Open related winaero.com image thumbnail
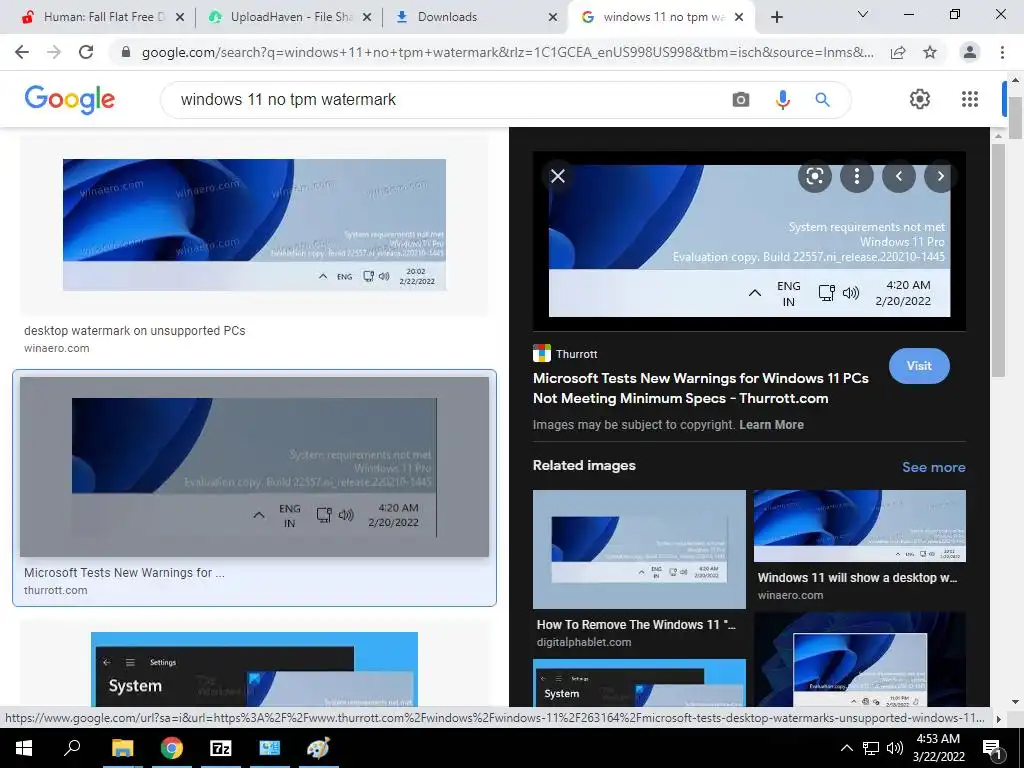Screen dimensions: 1024x768 pos(859,526)
